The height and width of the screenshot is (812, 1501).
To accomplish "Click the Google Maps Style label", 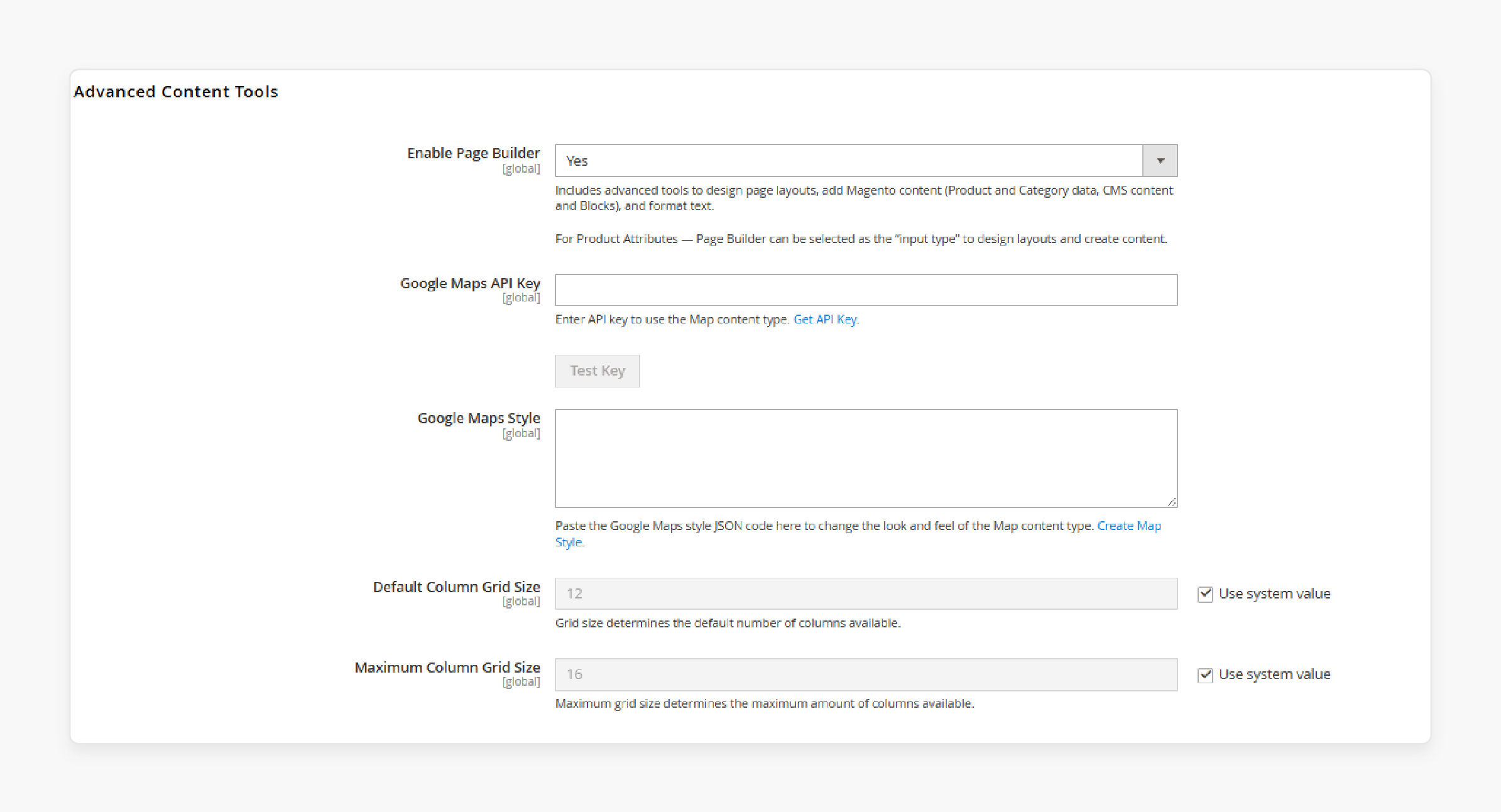I will pyautogui.click(x=479, y=418).
